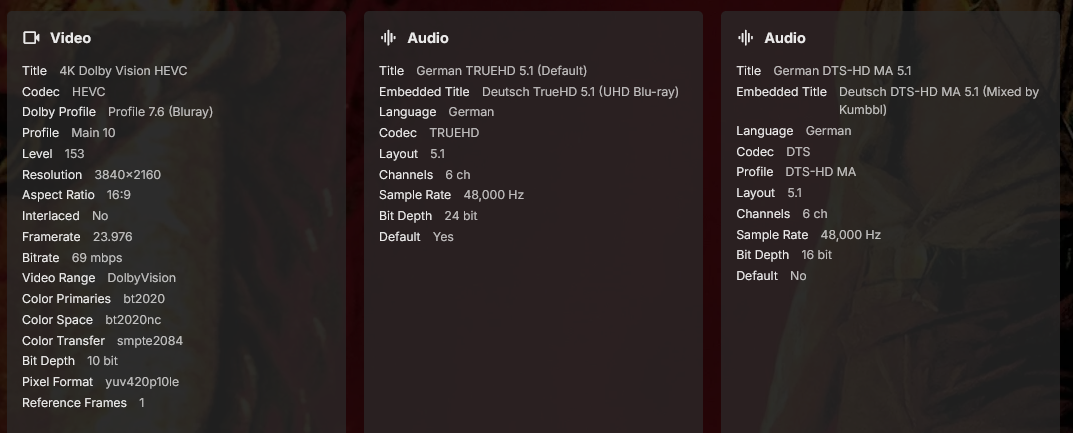Click the "Profile 7.6 (Bluray)" Dolby Profile value

[160, 112]
